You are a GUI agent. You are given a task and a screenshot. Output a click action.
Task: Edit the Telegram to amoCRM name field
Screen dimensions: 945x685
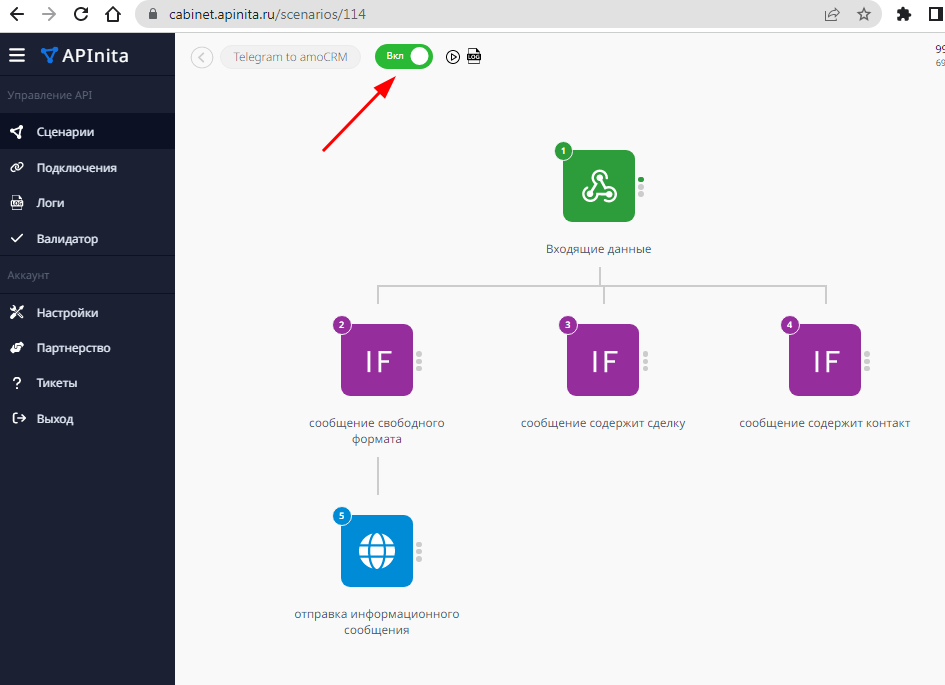point(290,57)
